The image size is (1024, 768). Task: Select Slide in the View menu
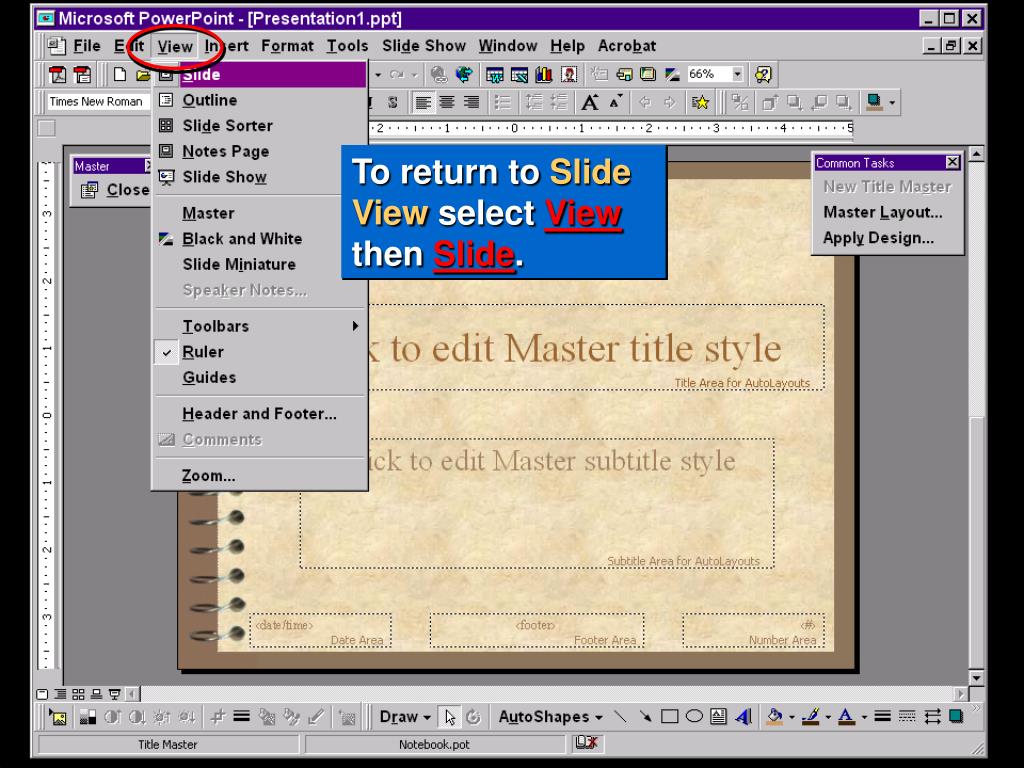259,74
